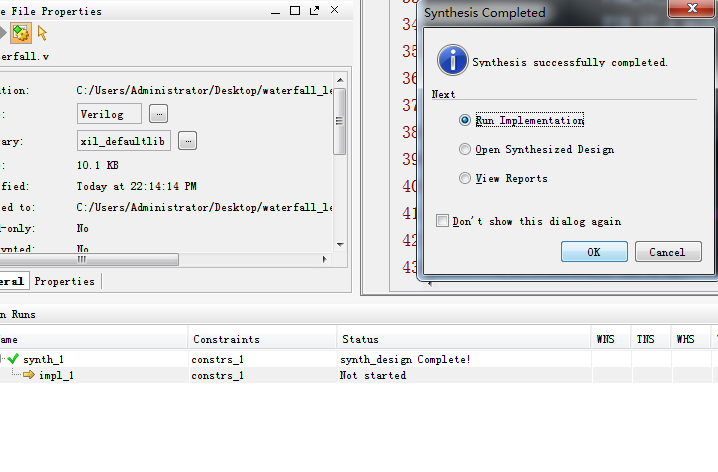Click the TNS column header
Screen dimensions: 718x472
[651, 339]
